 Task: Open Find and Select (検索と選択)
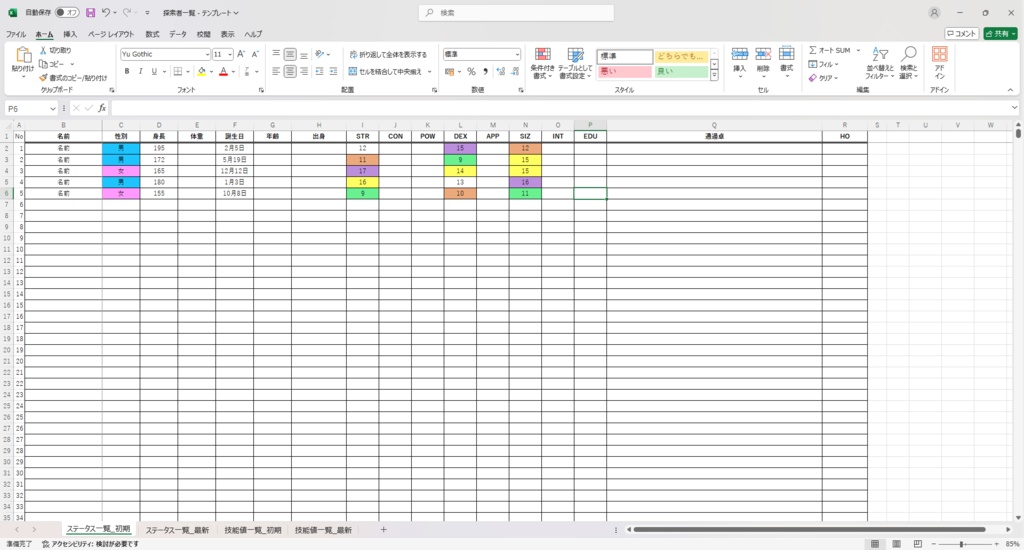[908, 63]
